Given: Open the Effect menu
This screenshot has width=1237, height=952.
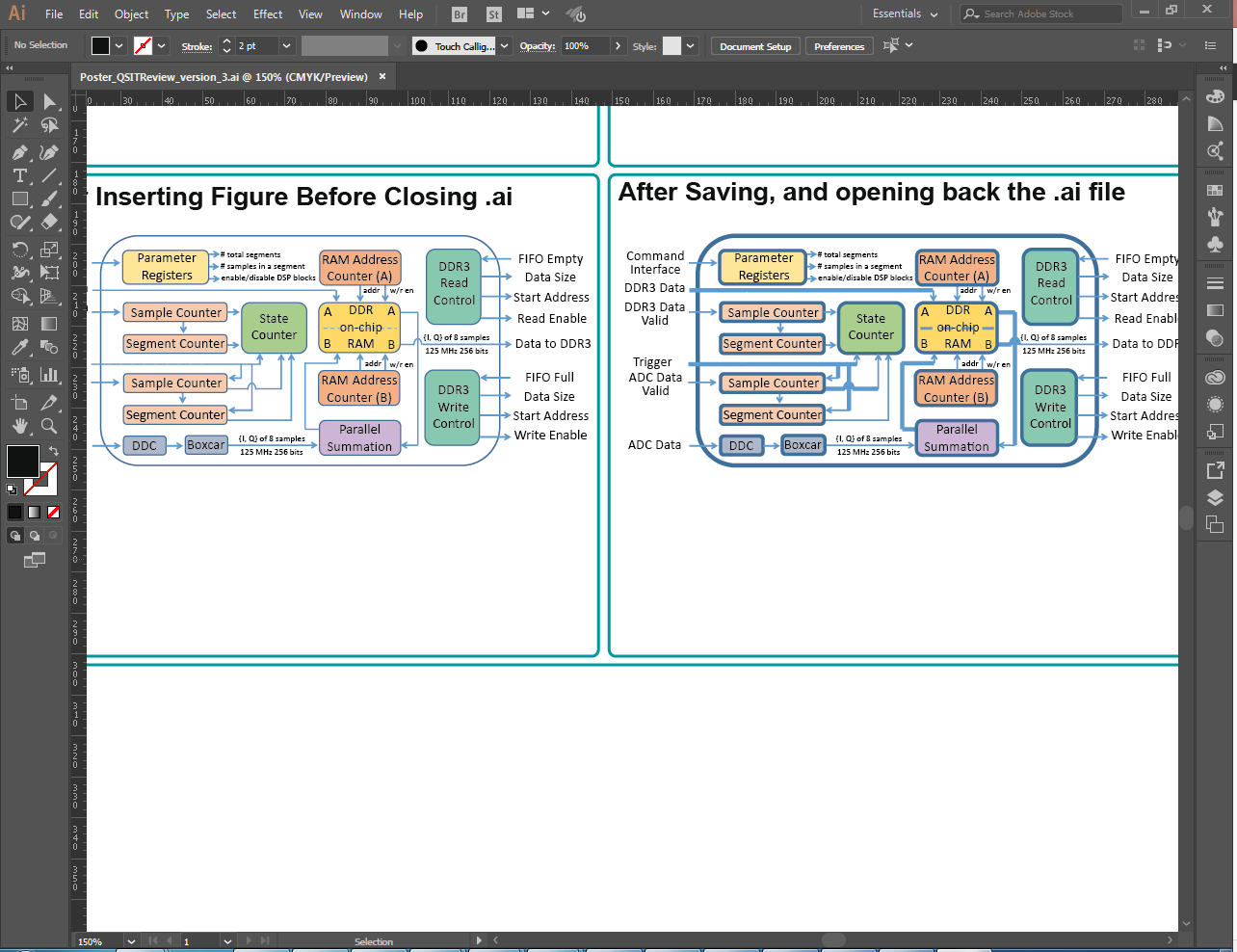Looking at the screenshot, I should tap(268, 14).
